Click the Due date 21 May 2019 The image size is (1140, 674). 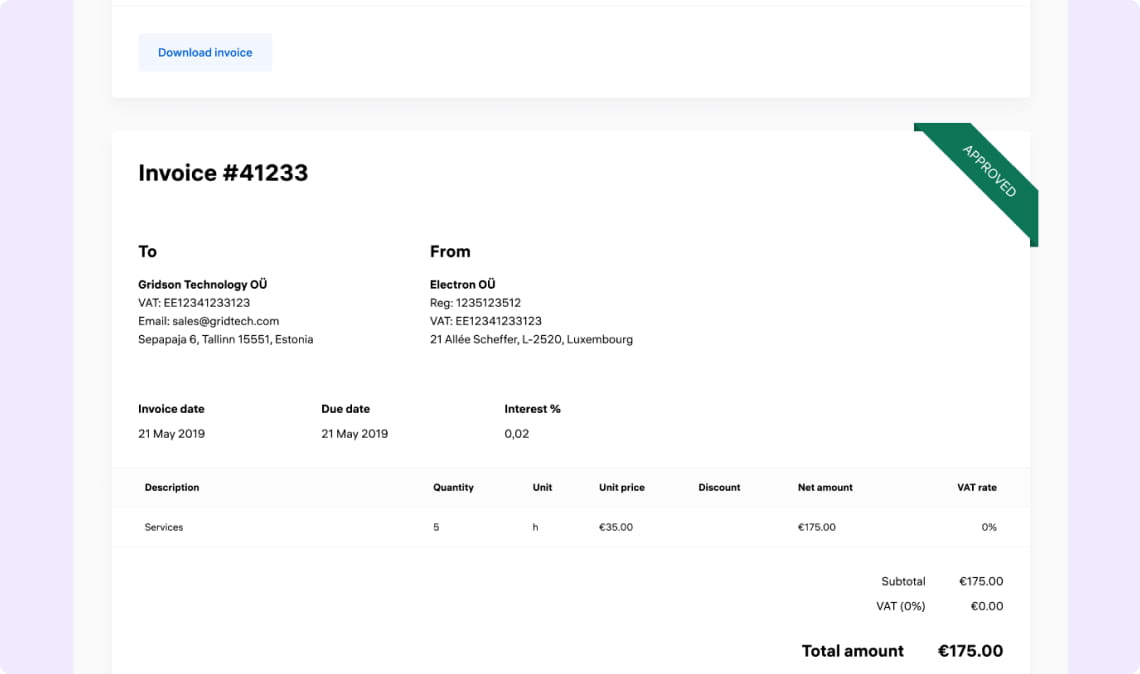(x=354, y=434)
